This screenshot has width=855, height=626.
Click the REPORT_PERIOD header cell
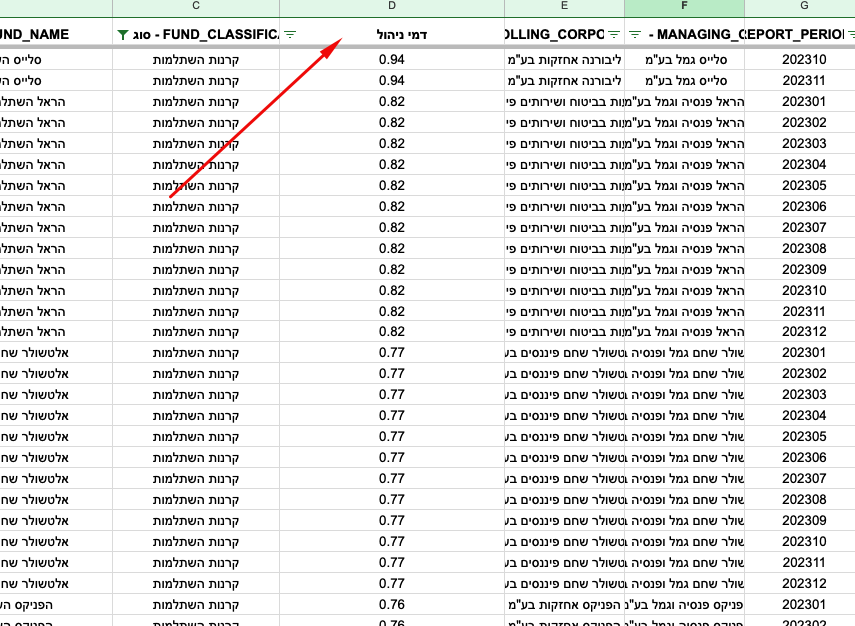pos(800,34)
